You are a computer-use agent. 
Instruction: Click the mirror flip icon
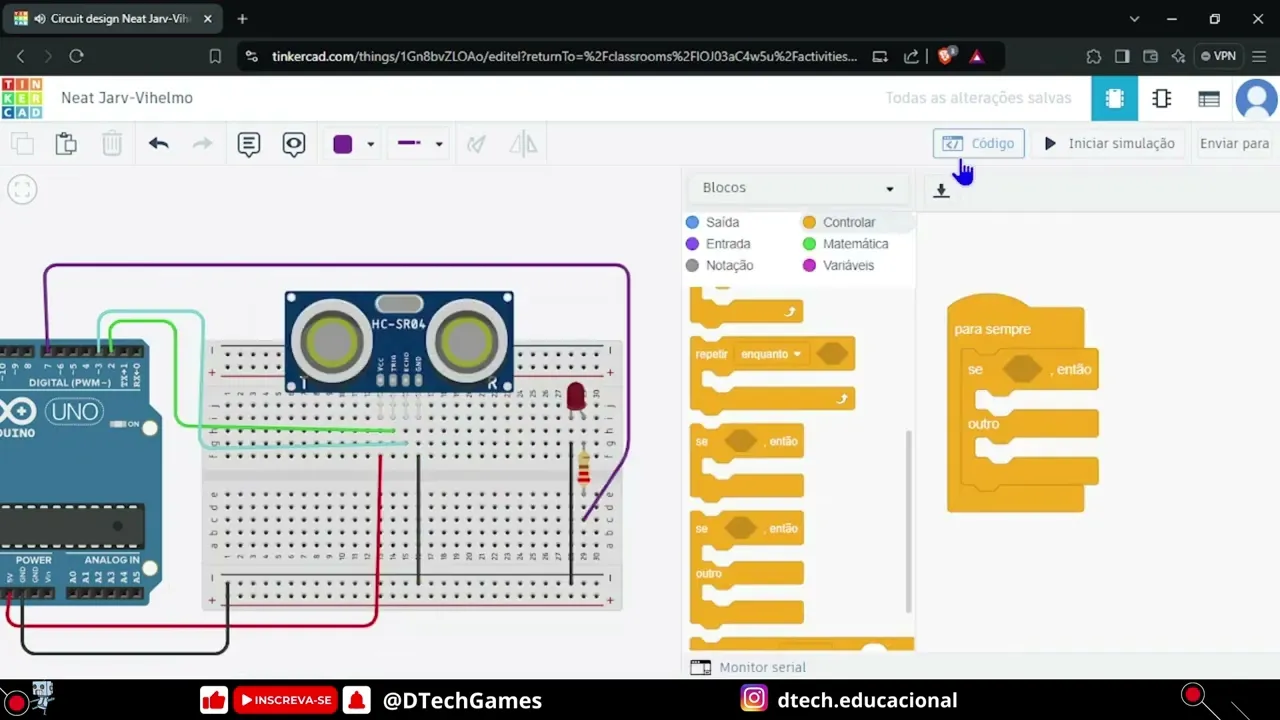523,144
